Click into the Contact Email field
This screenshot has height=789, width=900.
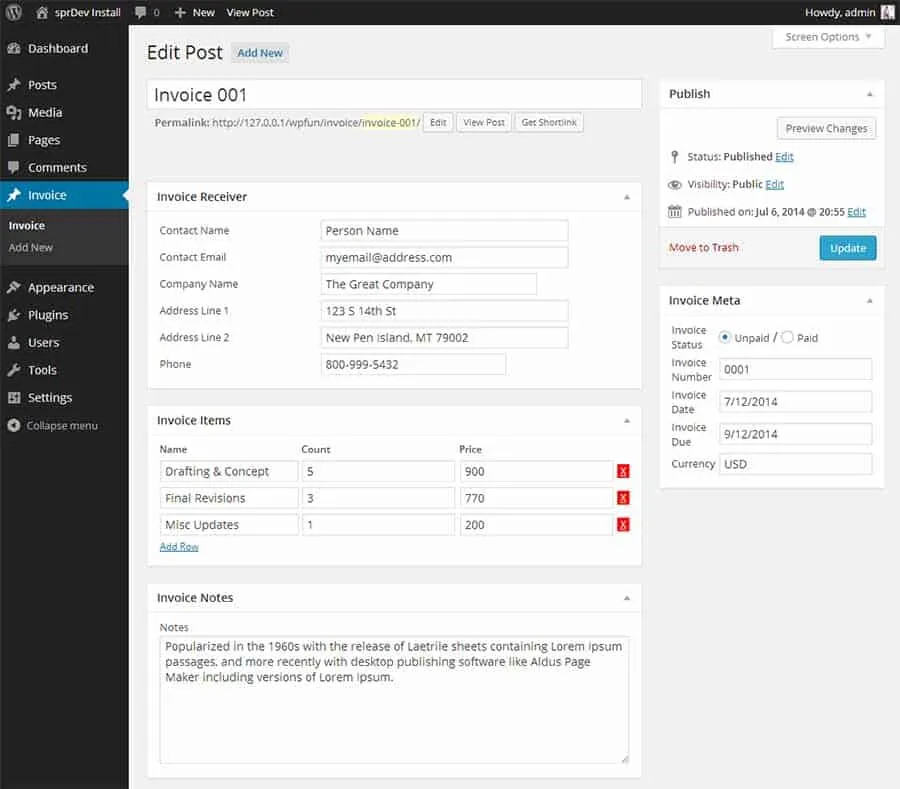(444, 257)
